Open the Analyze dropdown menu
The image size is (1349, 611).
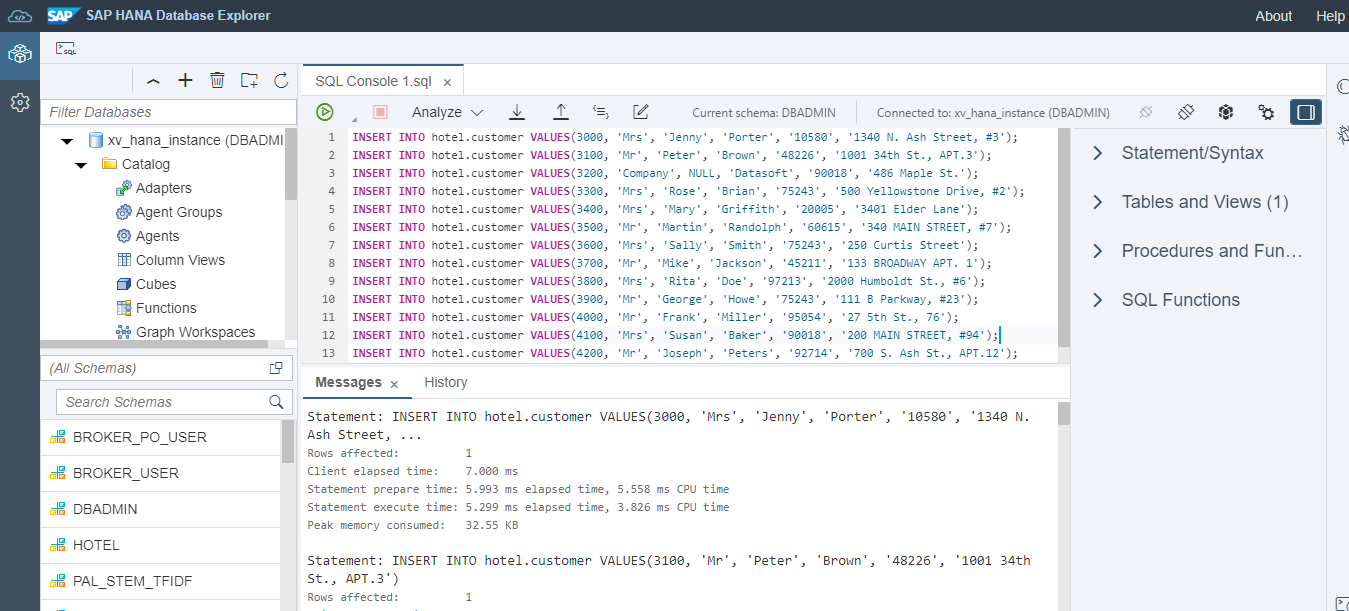coord(447,113)
